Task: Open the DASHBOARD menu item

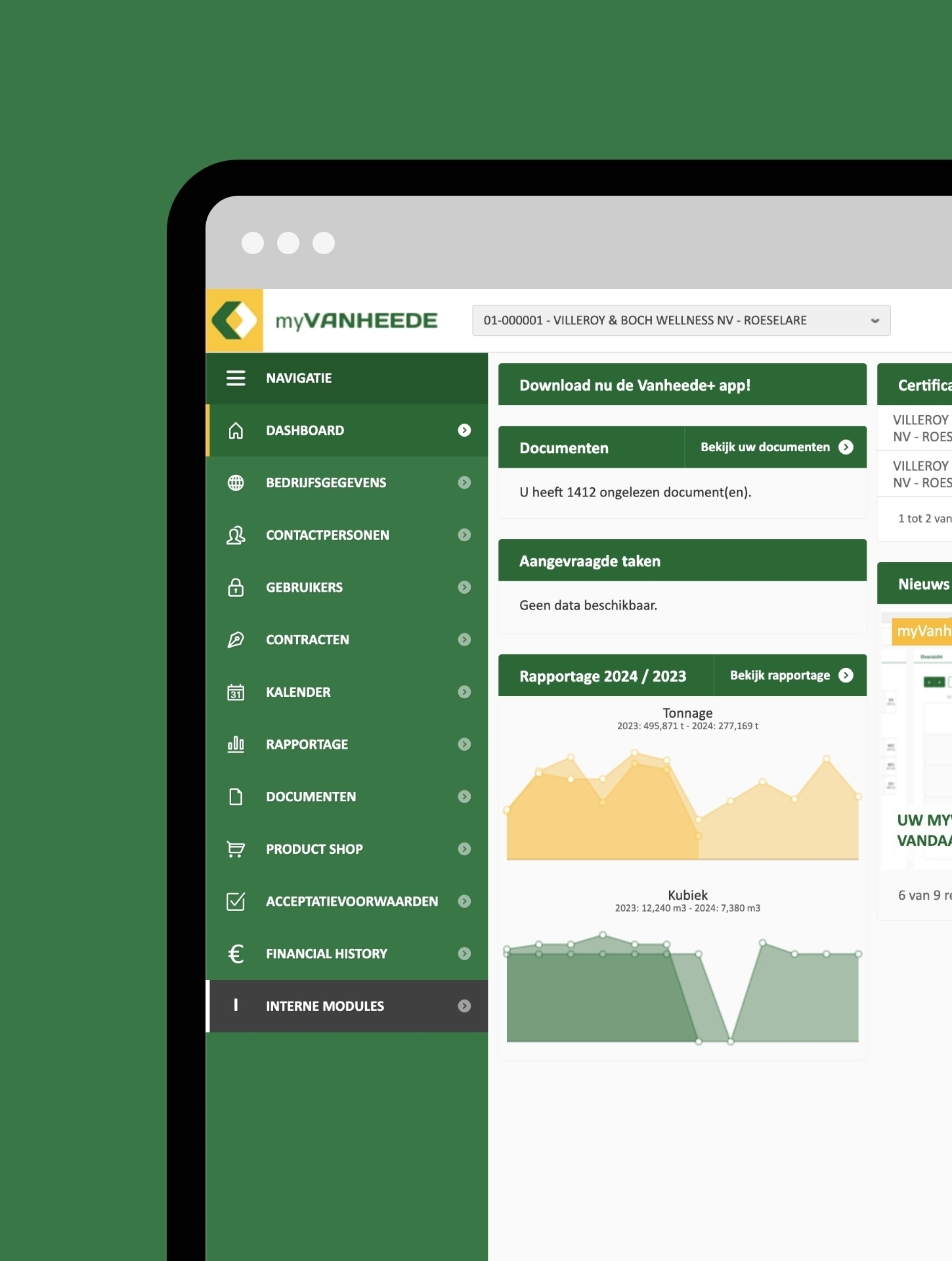Action: click(347, 430)
